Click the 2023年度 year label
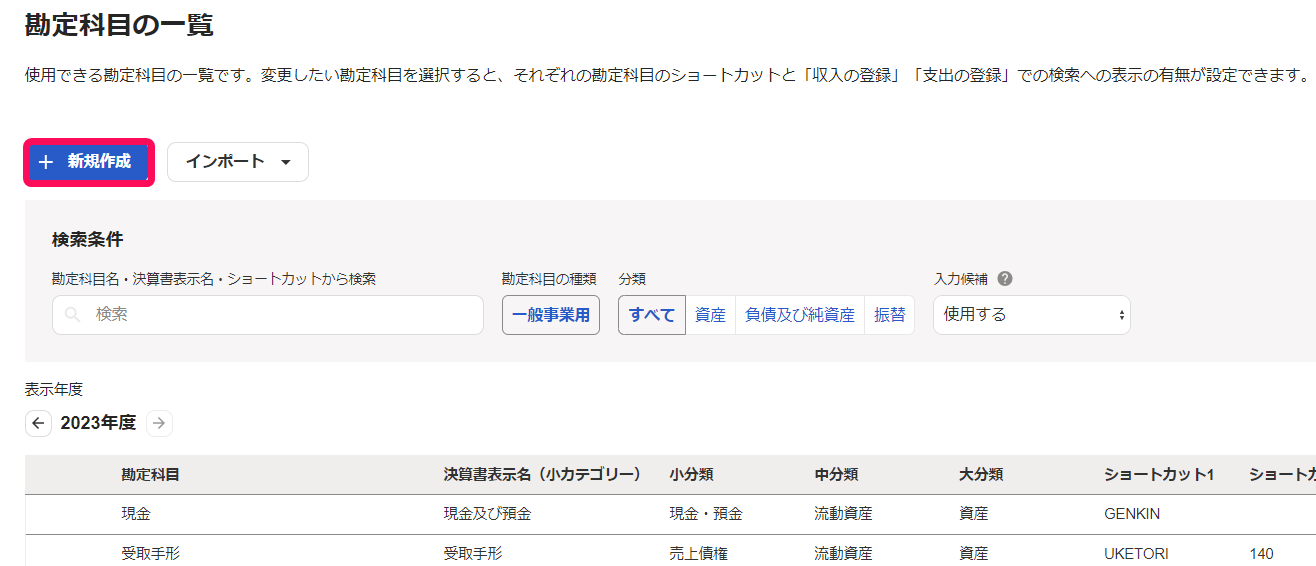This screenshot has width=1316, height=566. point(98,423)
